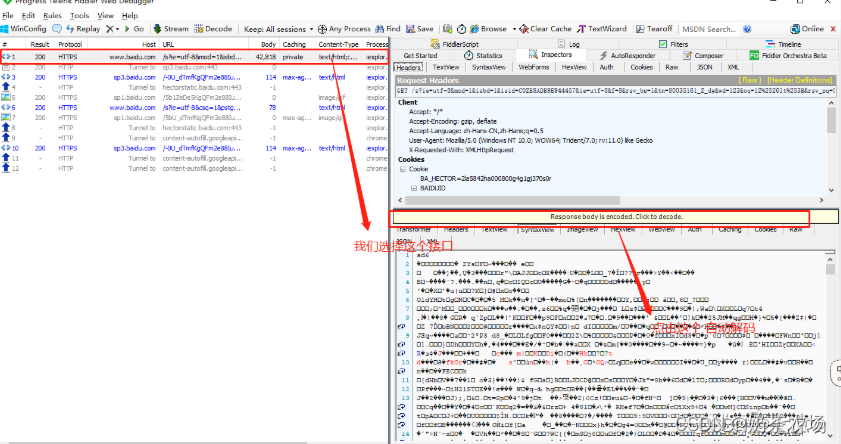Click Save sessions toolbar button
Image resolution: width=841 pixels, height=444 pixels.
pos(419,29)
